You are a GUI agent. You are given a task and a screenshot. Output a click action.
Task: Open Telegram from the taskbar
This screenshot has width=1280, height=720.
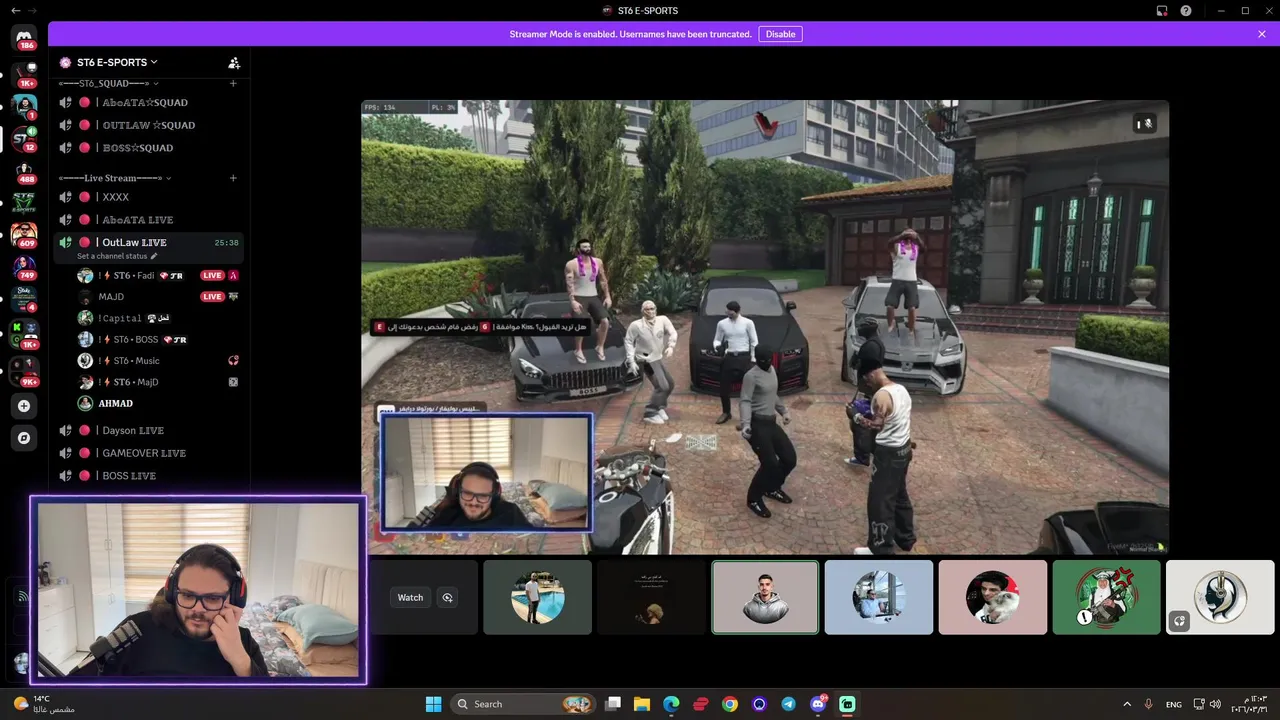789,704
